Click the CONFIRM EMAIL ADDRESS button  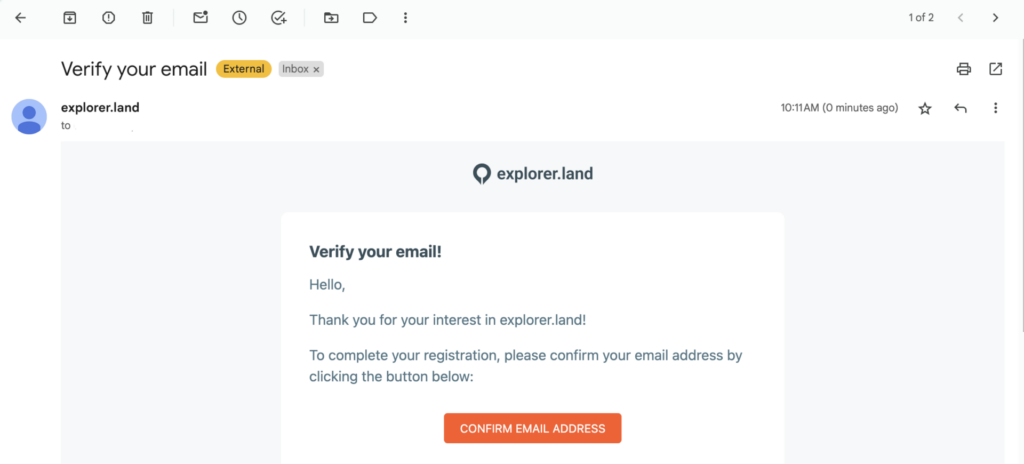point(532,428)
